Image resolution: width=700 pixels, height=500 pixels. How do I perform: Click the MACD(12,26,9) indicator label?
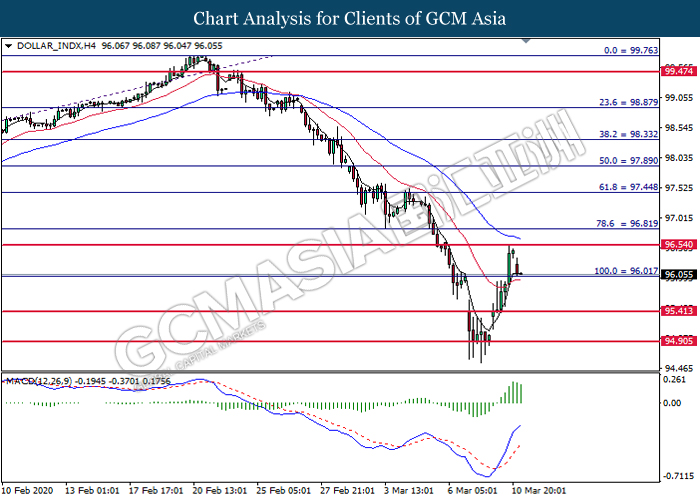[39, 381]
